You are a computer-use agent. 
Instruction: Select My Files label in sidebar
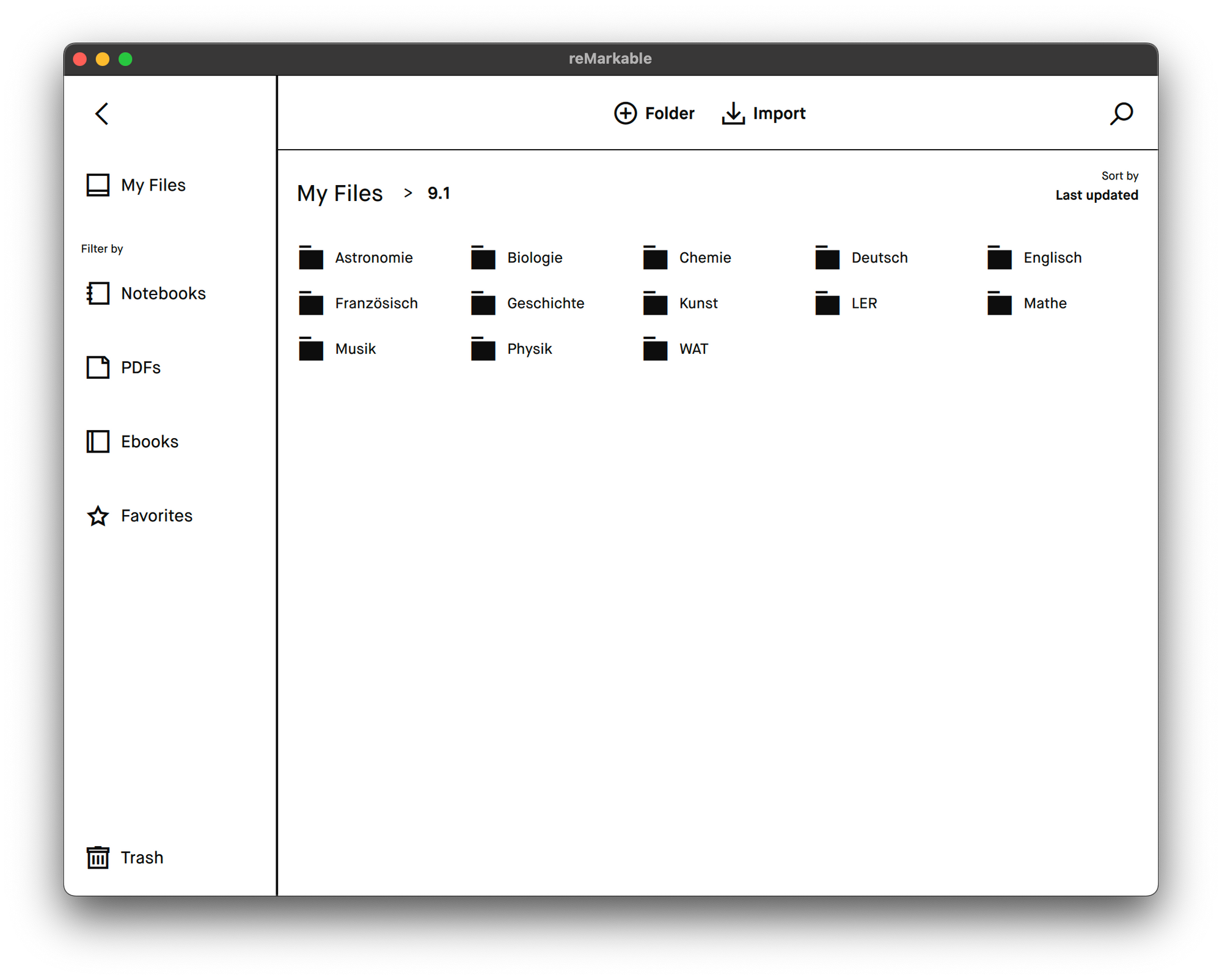coord(153,185)
